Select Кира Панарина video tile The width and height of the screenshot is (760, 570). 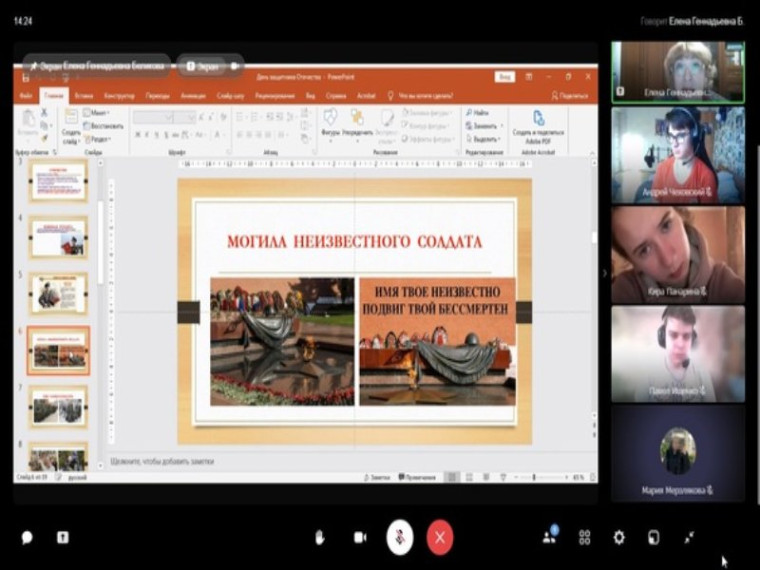(x=678, y=254)
